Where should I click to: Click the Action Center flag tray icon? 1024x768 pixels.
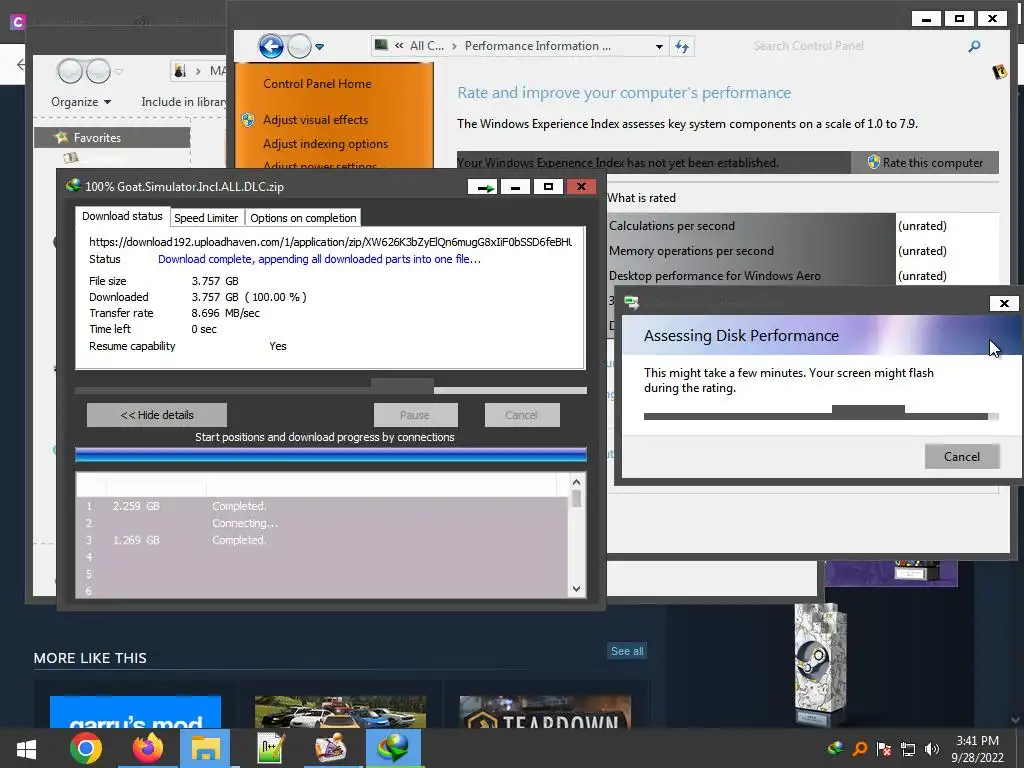(884, 749)
